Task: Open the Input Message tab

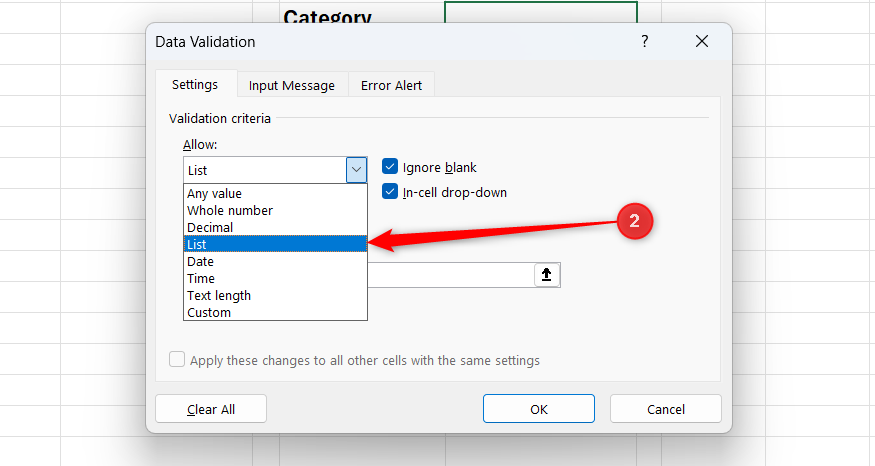Action: pyautogui.click(x=292, y=85)
